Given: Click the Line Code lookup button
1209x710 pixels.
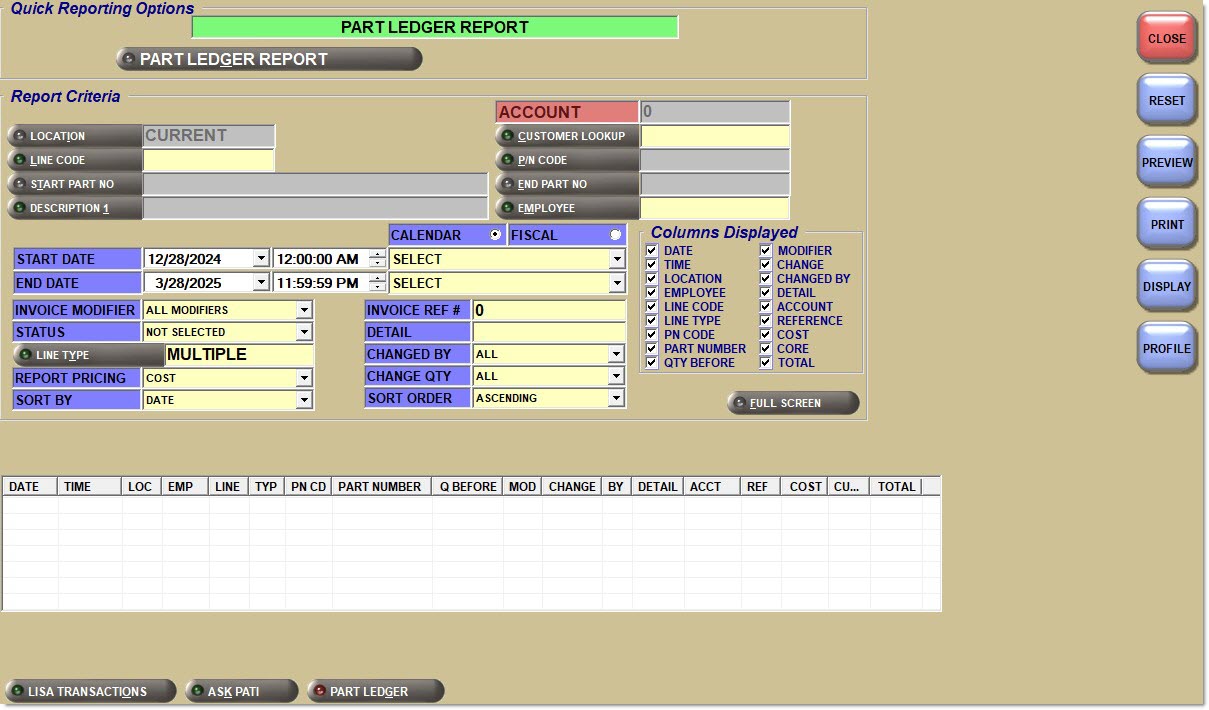Looking at the screenshot, I should click(x=75, y=160).
